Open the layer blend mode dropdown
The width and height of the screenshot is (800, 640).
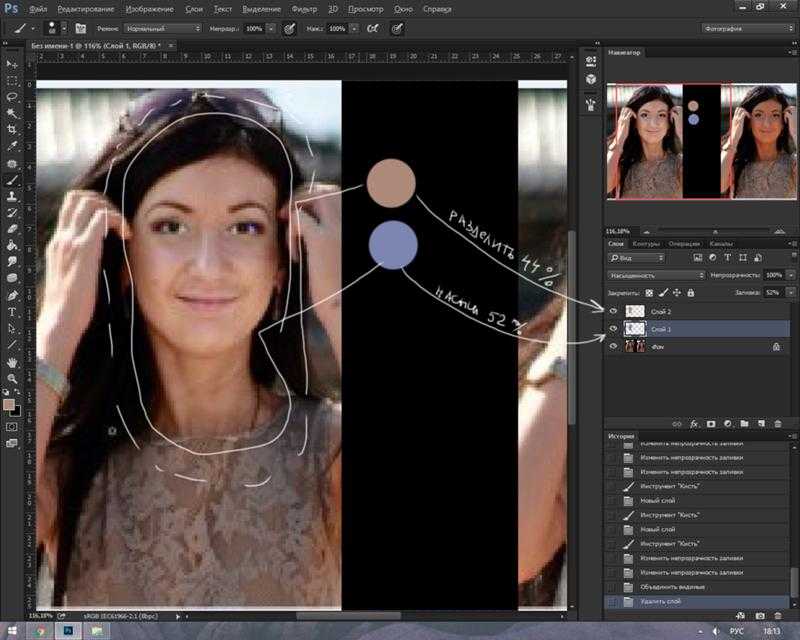coord(656,276)
